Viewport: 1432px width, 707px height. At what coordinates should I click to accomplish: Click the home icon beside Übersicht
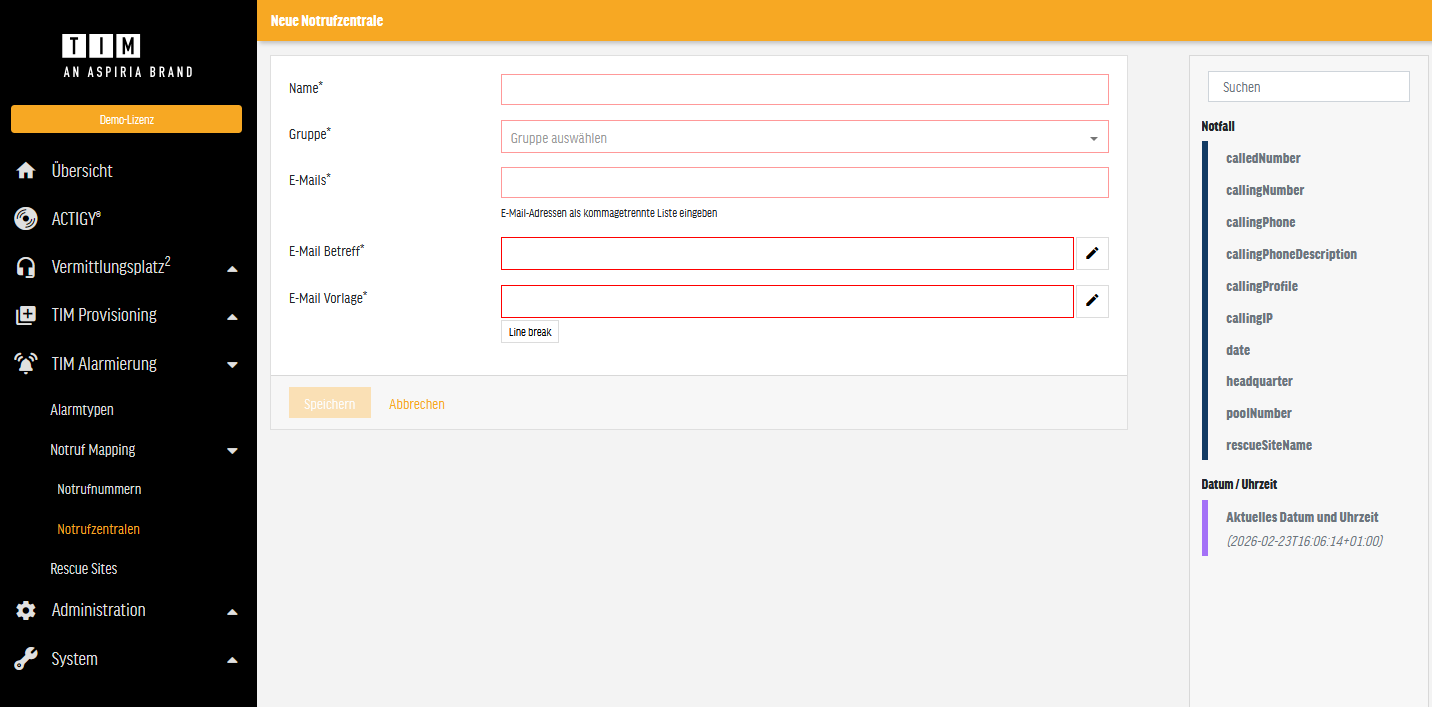pos(26,171)
